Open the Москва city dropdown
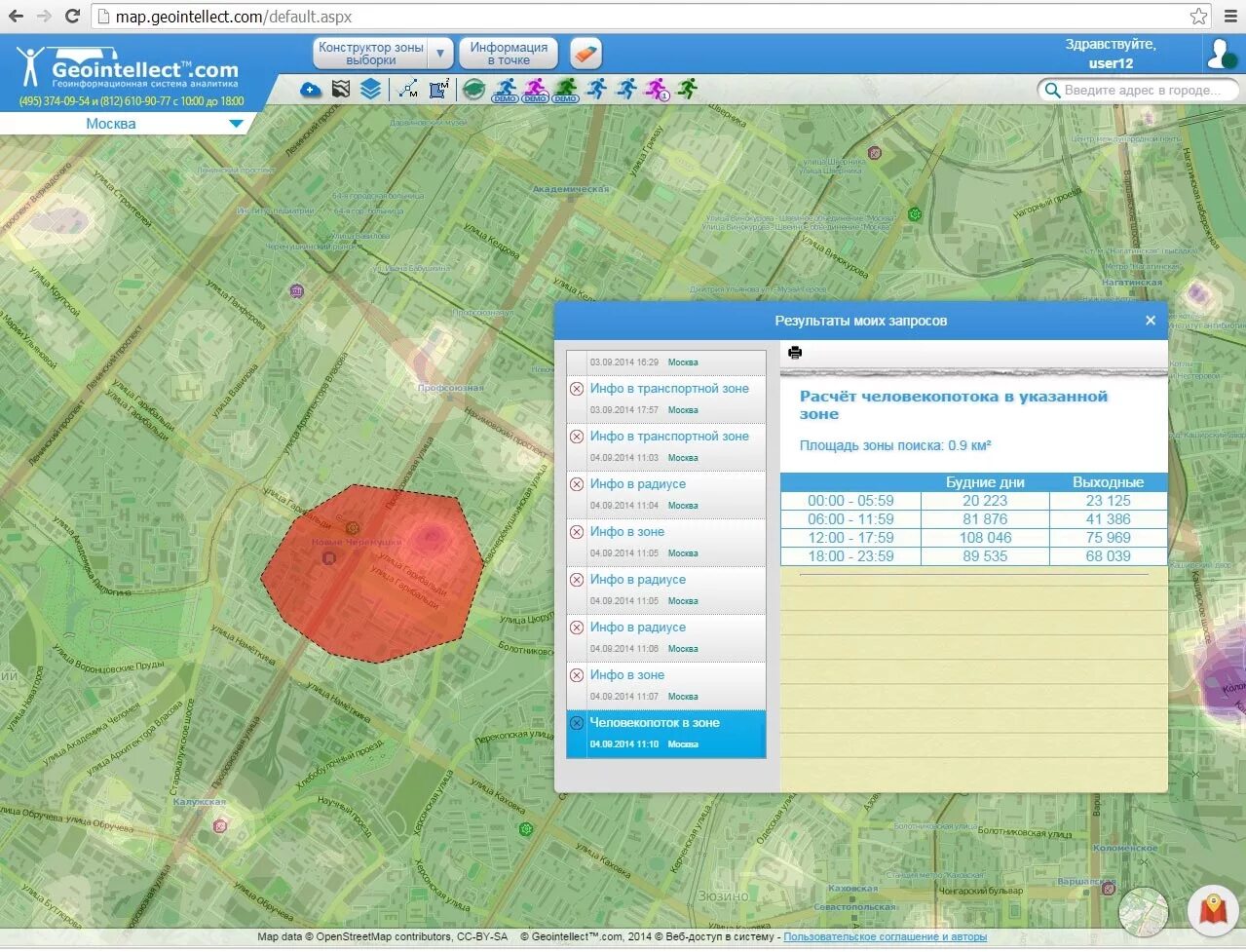 [x=127, y=124]
